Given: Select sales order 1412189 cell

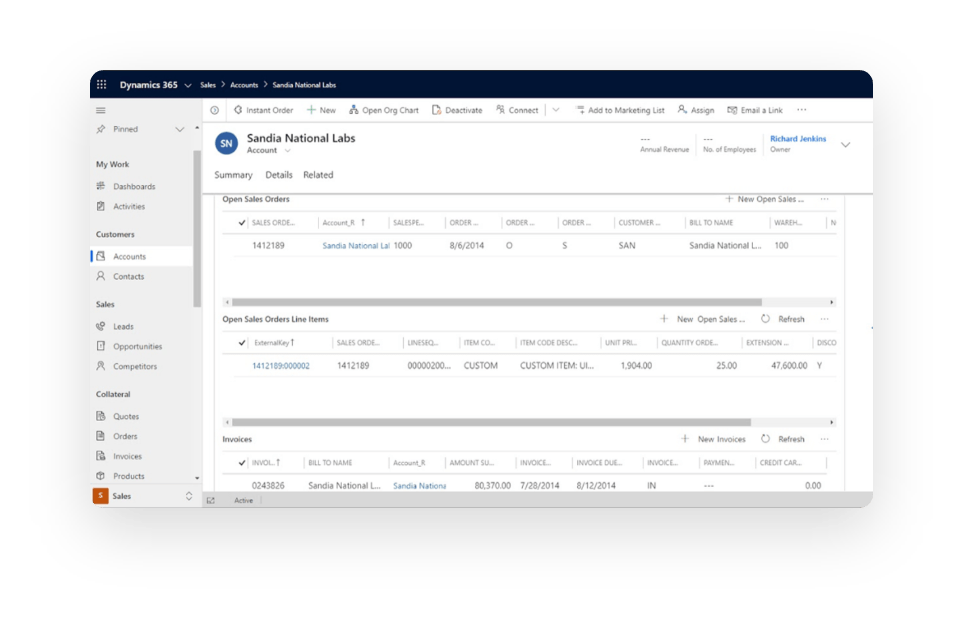Looking at the screenshot, I should (x=268, y=246).
